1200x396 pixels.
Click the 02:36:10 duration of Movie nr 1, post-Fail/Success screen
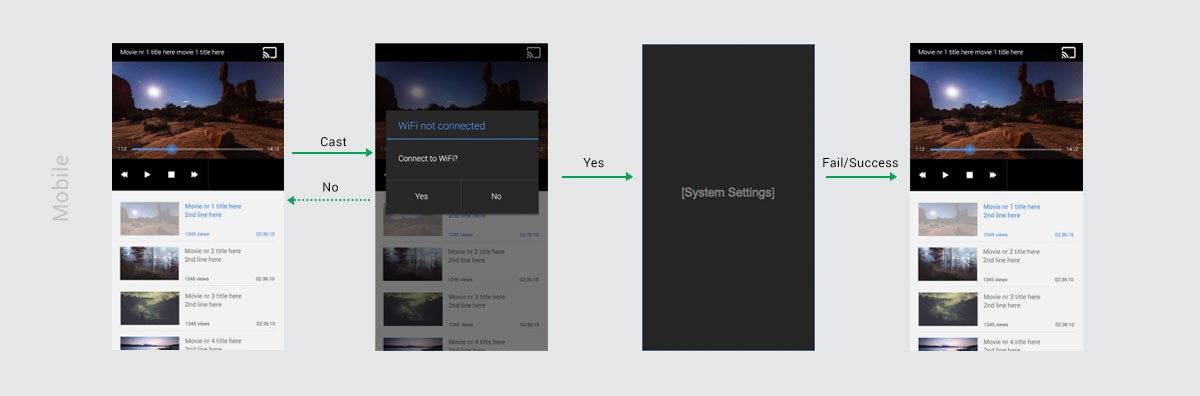point(1063,234)
